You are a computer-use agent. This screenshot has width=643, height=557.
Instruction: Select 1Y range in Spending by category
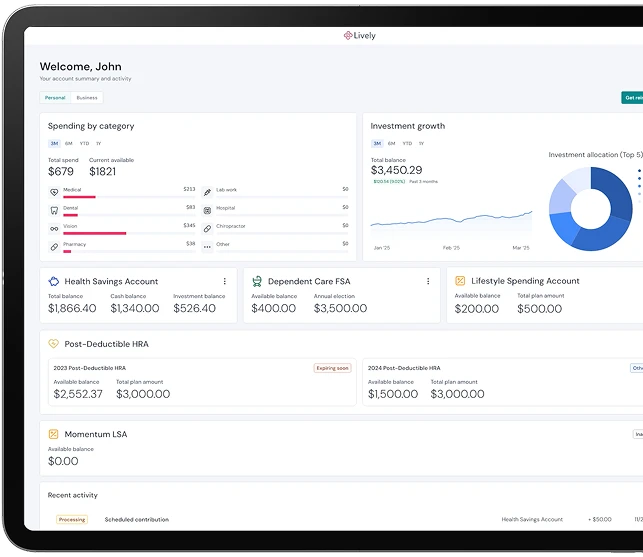click(x=98, y=144)
